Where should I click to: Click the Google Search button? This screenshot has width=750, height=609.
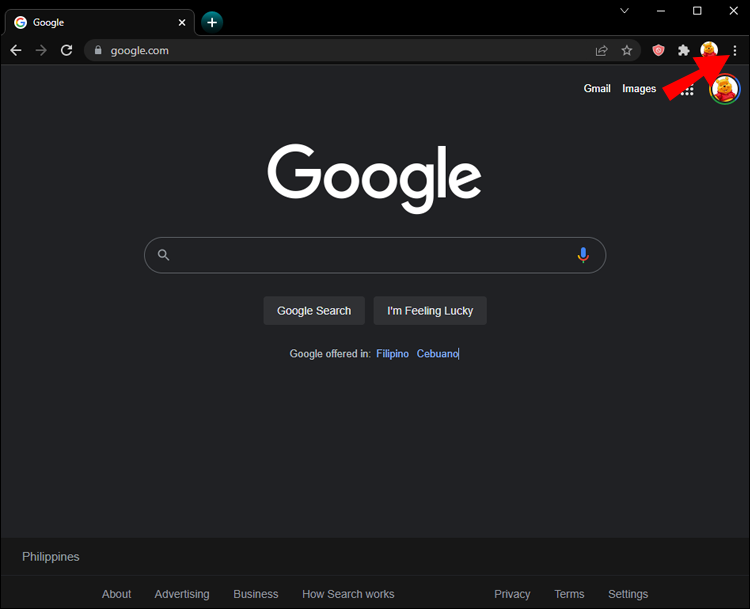314,310
